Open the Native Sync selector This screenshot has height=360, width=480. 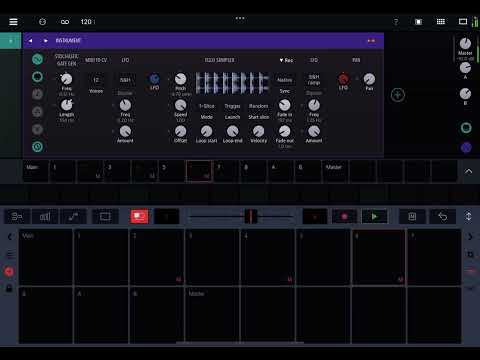(x=284, y=80)
